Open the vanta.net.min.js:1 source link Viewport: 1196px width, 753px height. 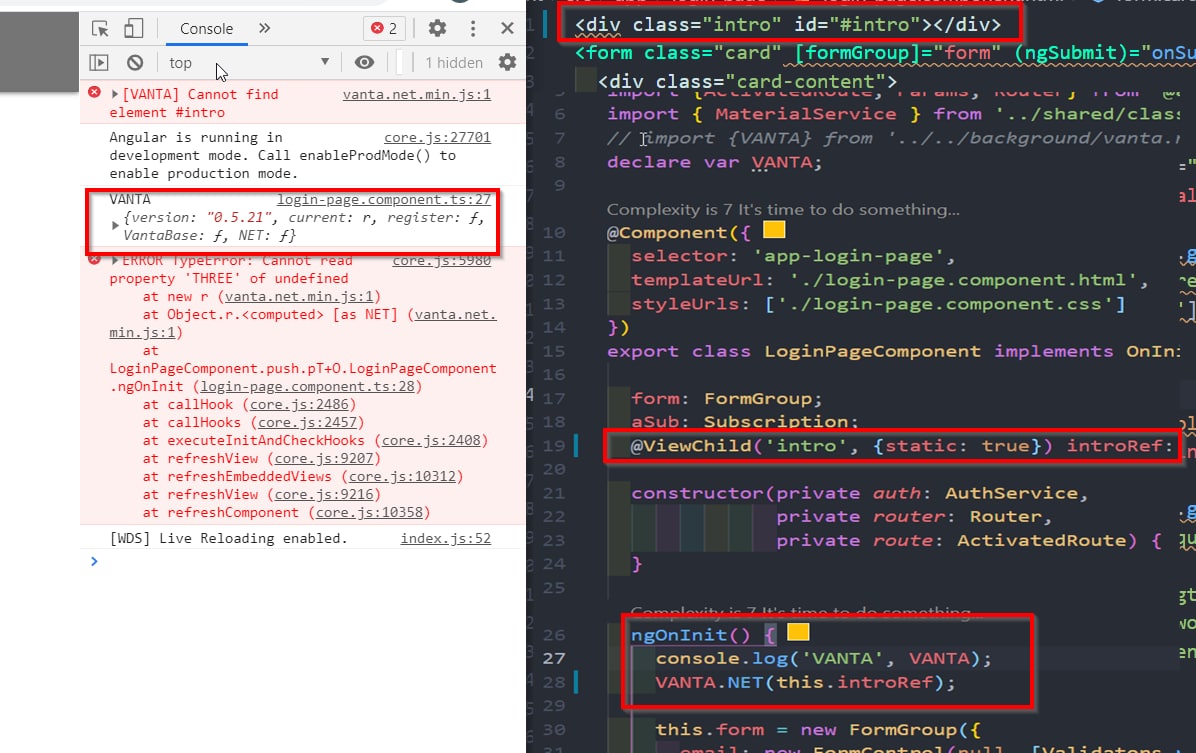[416, 95]
